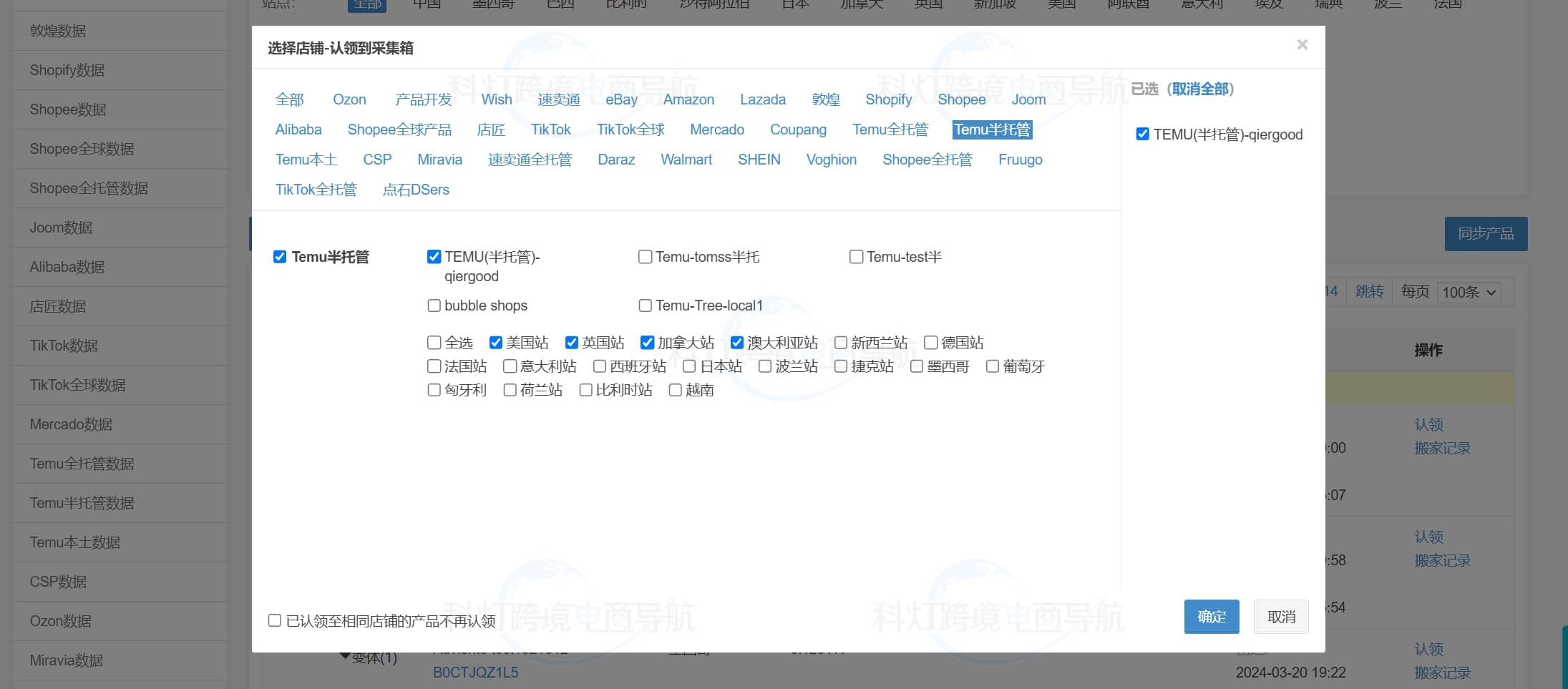
Task: Switch to the Temu全托管 platform tab
Action: 890,130
